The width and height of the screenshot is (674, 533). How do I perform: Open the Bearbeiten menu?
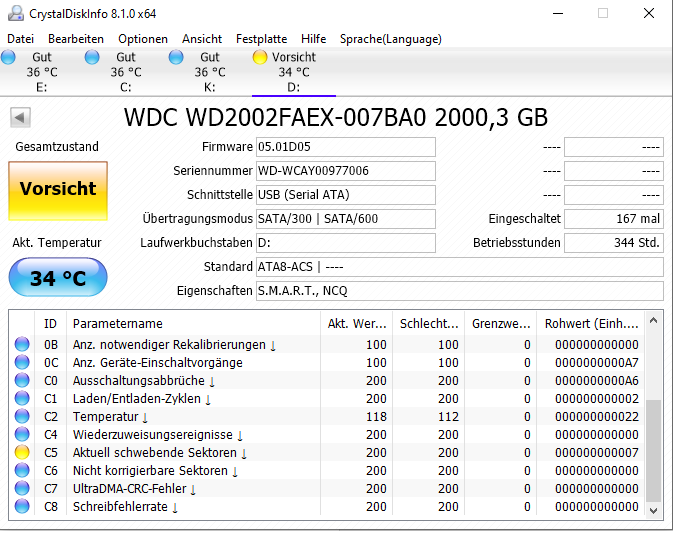tap(76, 39)
